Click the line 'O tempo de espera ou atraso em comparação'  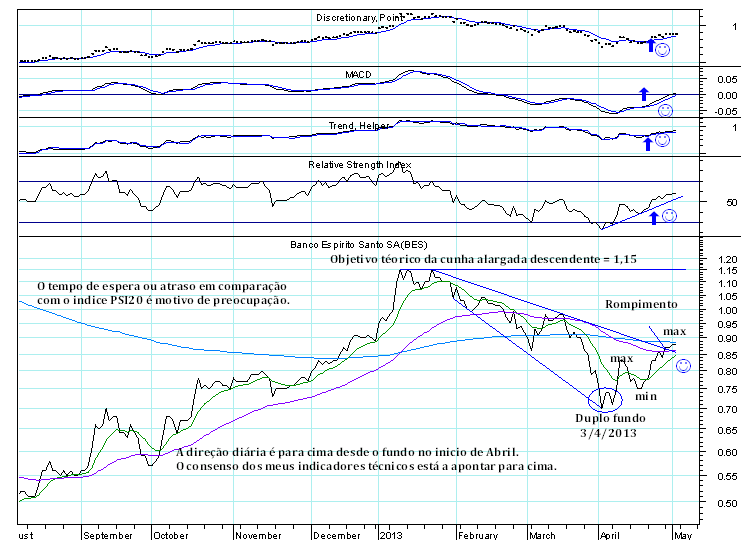point(162,286)
